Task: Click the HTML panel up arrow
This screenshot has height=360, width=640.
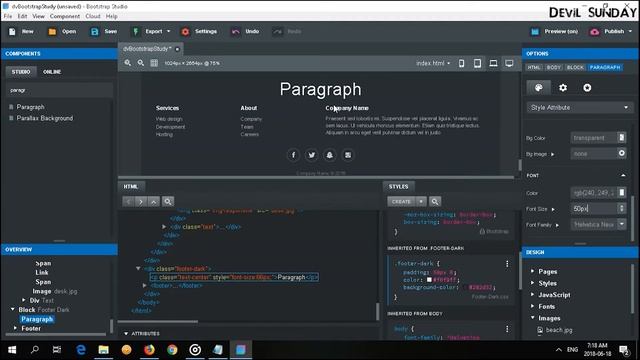Action: 153,201
